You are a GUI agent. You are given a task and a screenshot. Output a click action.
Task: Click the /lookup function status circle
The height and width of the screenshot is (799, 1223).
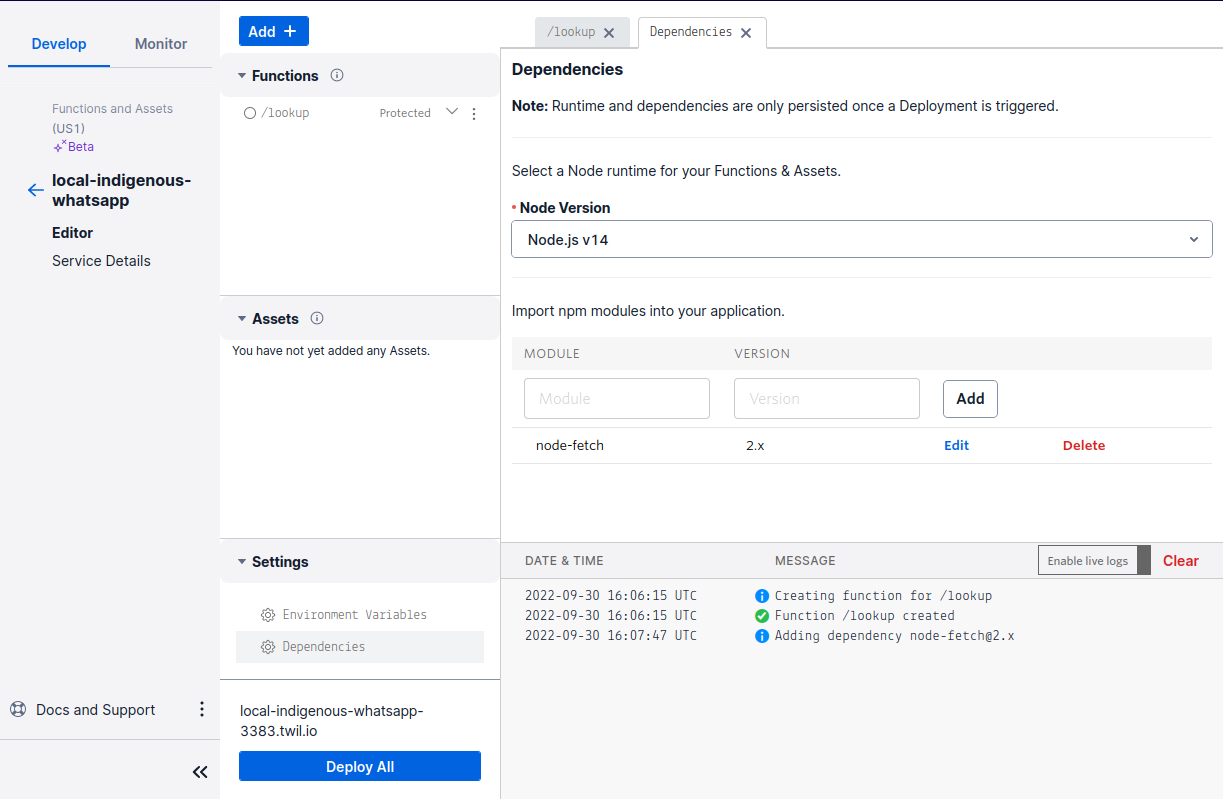click(250, 113)
